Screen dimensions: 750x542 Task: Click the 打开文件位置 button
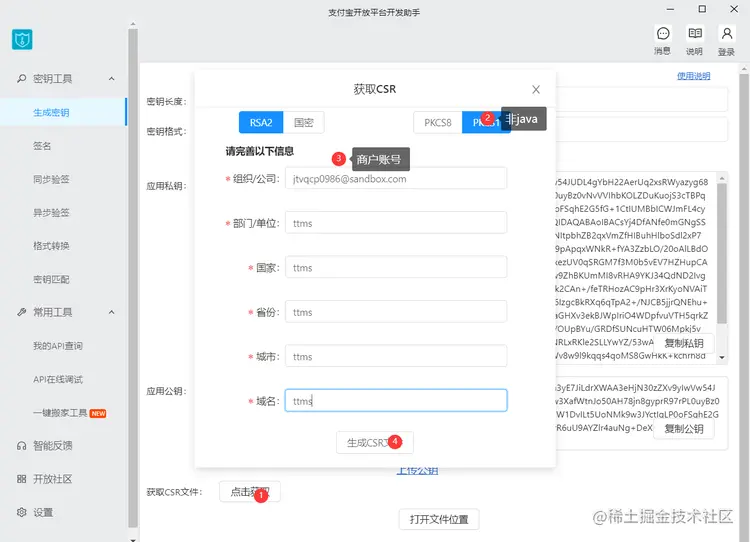pyautogui.click(x=439, y=519)
